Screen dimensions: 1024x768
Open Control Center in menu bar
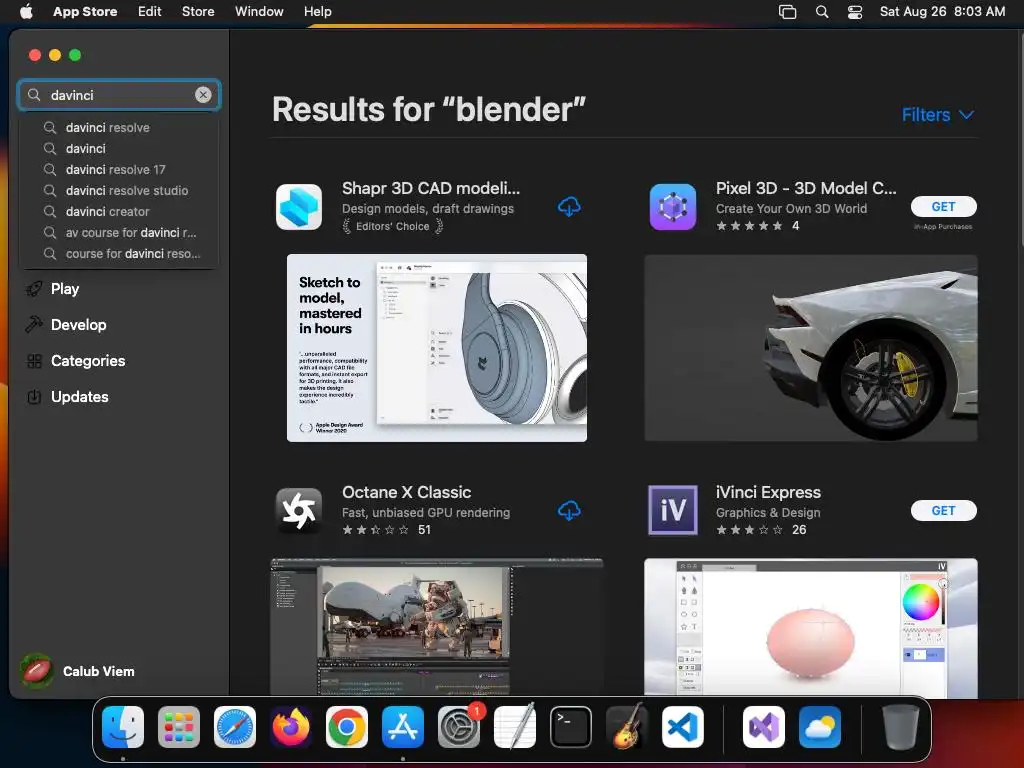click(855, 12)
